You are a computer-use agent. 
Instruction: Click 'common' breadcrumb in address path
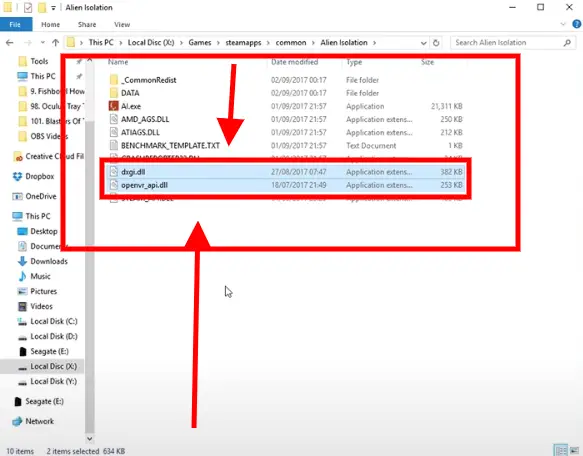291,42
